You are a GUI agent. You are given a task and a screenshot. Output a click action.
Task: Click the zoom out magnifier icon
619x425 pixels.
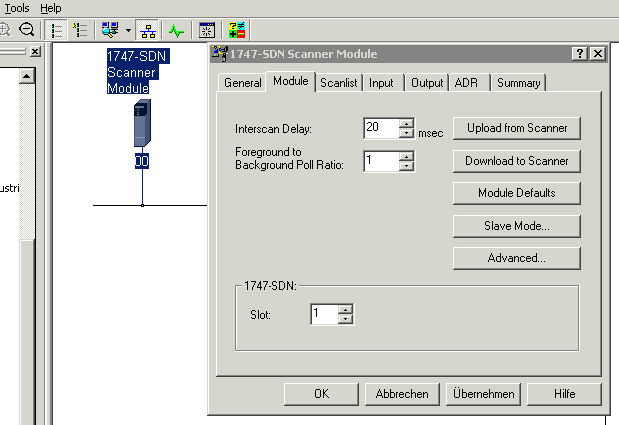pos(26,30)
